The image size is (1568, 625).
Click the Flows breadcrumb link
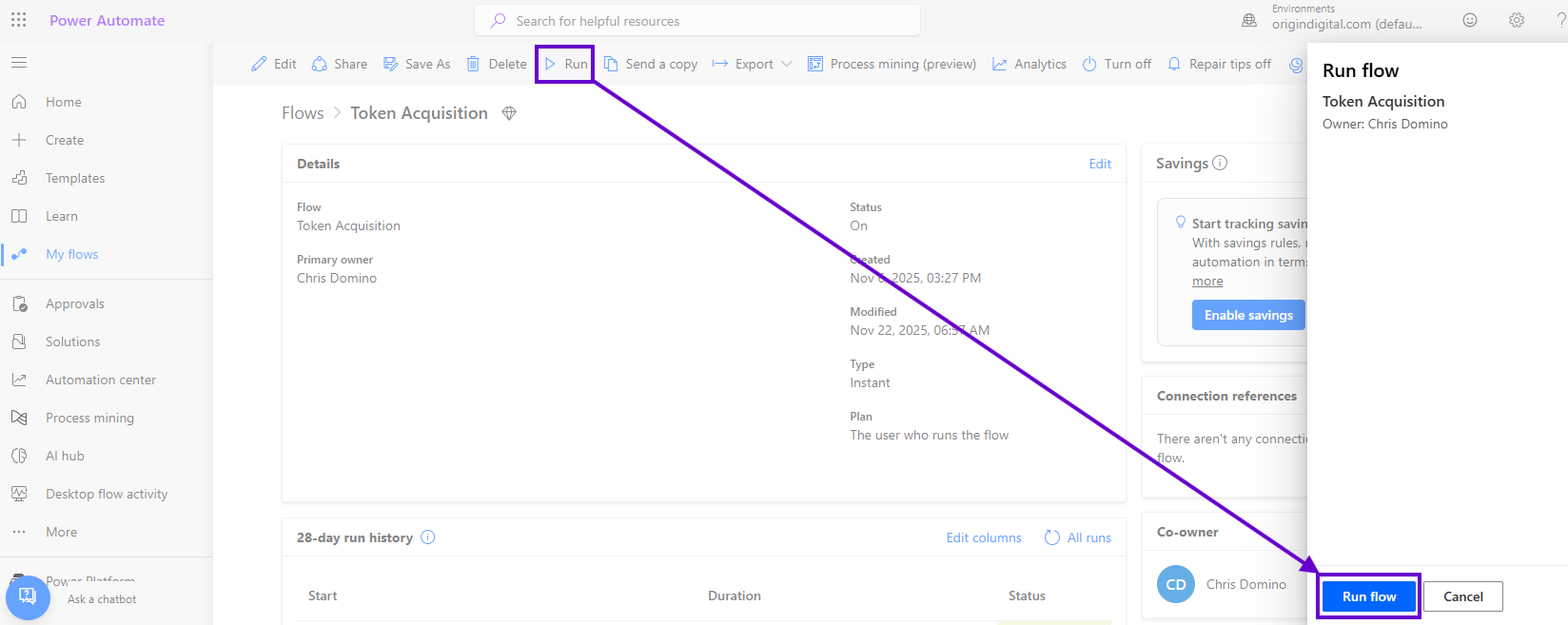click(x=303, y=113)
